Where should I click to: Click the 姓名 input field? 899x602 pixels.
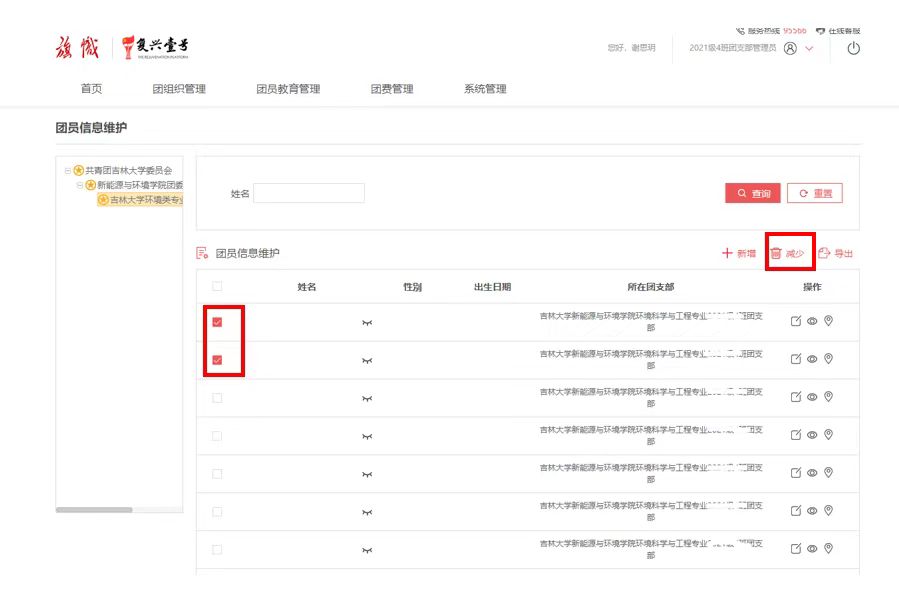coord(308,193)
